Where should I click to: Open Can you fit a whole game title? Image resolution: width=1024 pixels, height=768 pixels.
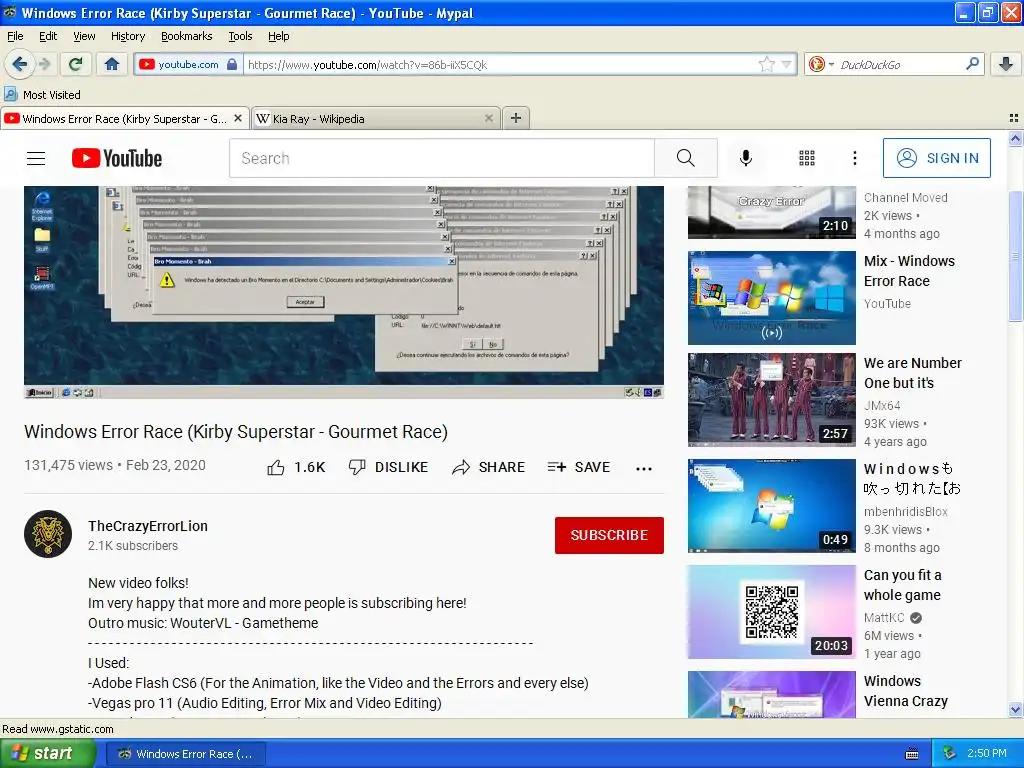click(903, 585)
